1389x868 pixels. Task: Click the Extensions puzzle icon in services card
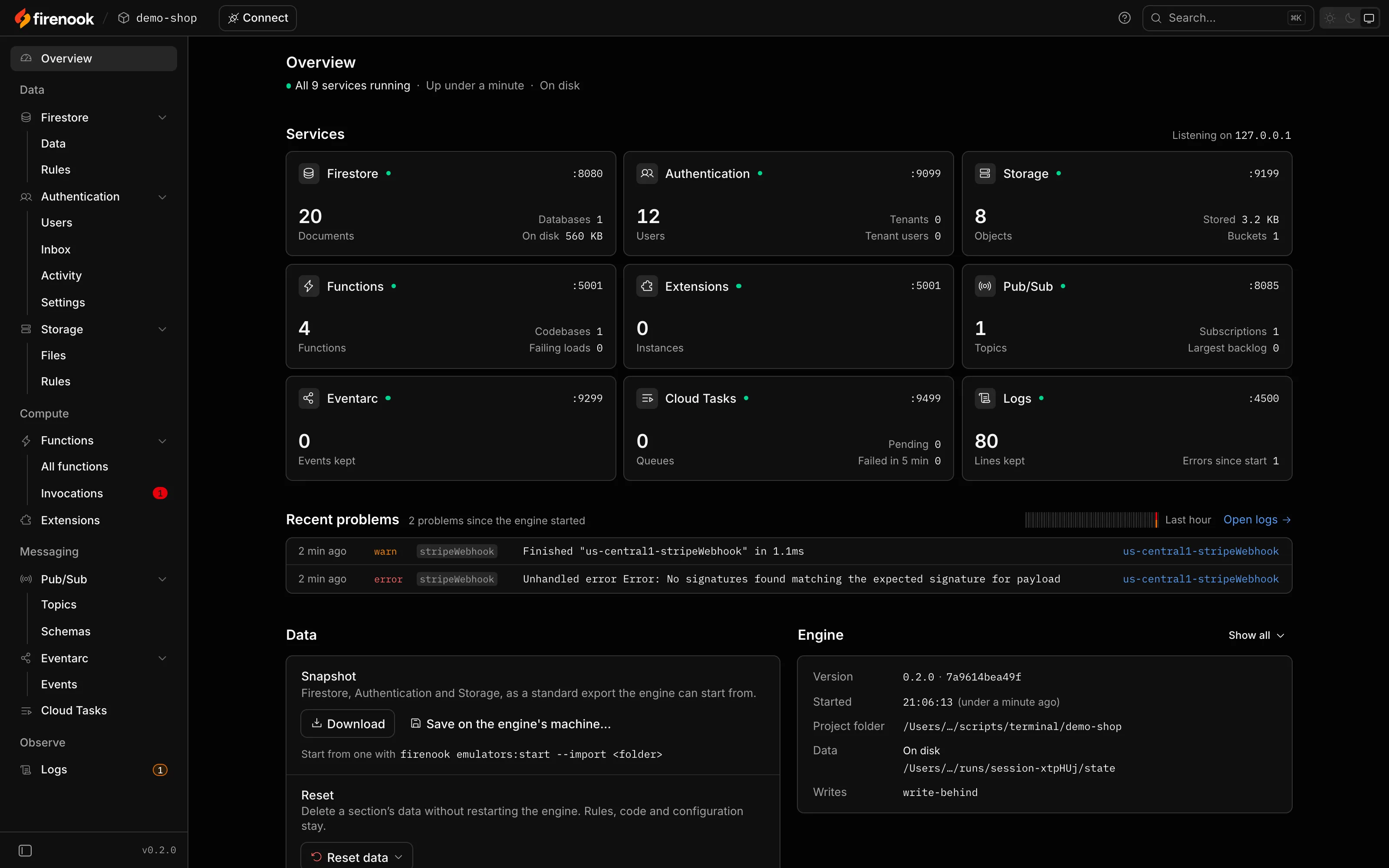pos(647,286)
